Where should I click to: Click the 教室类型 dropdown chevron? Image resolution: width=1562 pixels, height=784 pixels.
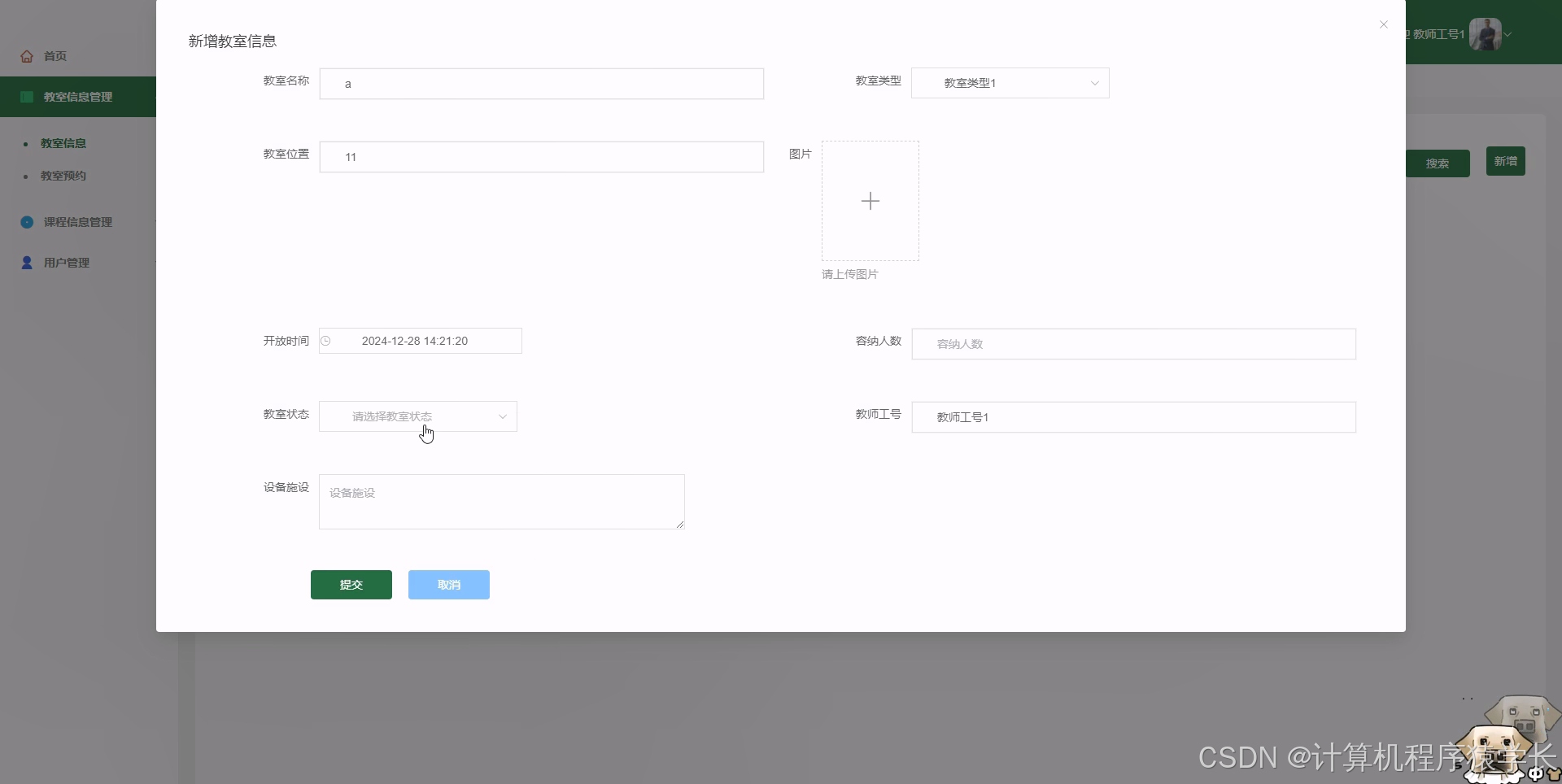coord(1094,83)
